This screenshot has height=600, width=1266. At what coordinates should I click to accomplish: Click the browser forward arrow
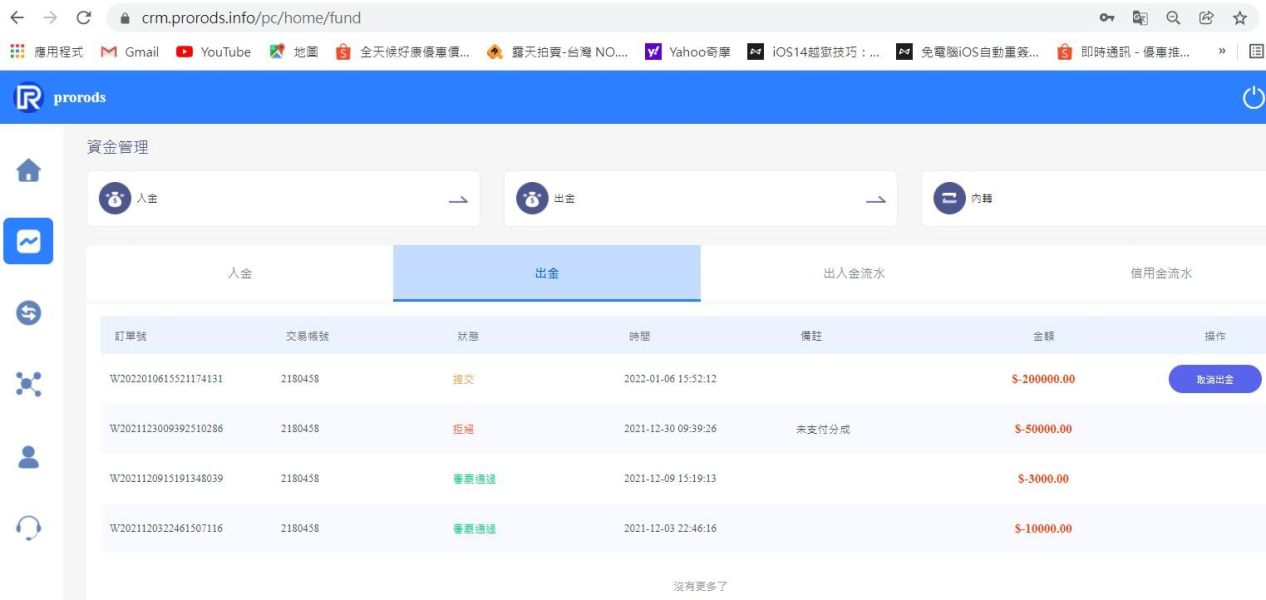50,18
